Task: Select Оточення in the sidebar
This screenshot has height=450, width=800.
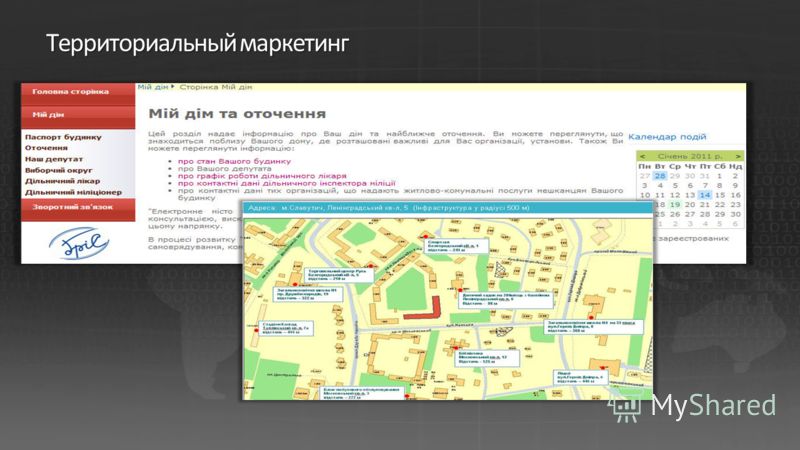Action: (46, 148)
